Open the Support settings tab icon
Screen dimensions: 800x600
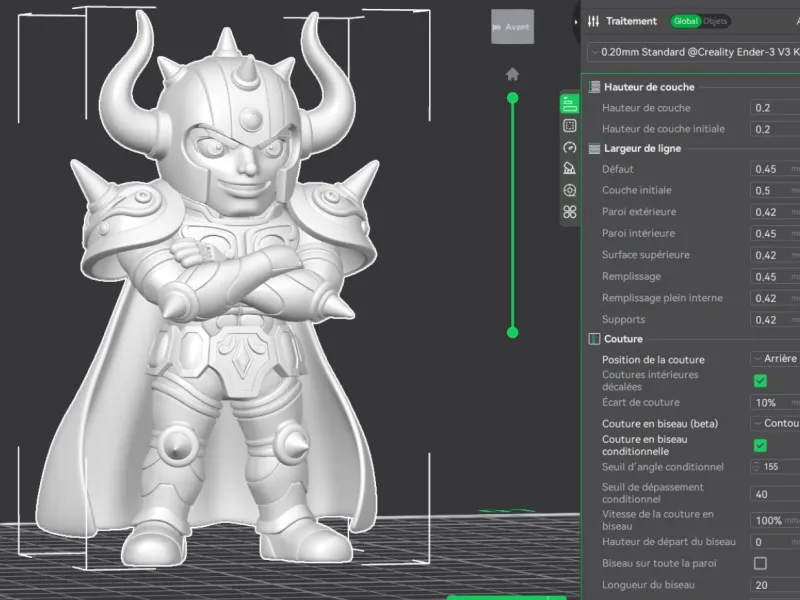pos(569,168)
